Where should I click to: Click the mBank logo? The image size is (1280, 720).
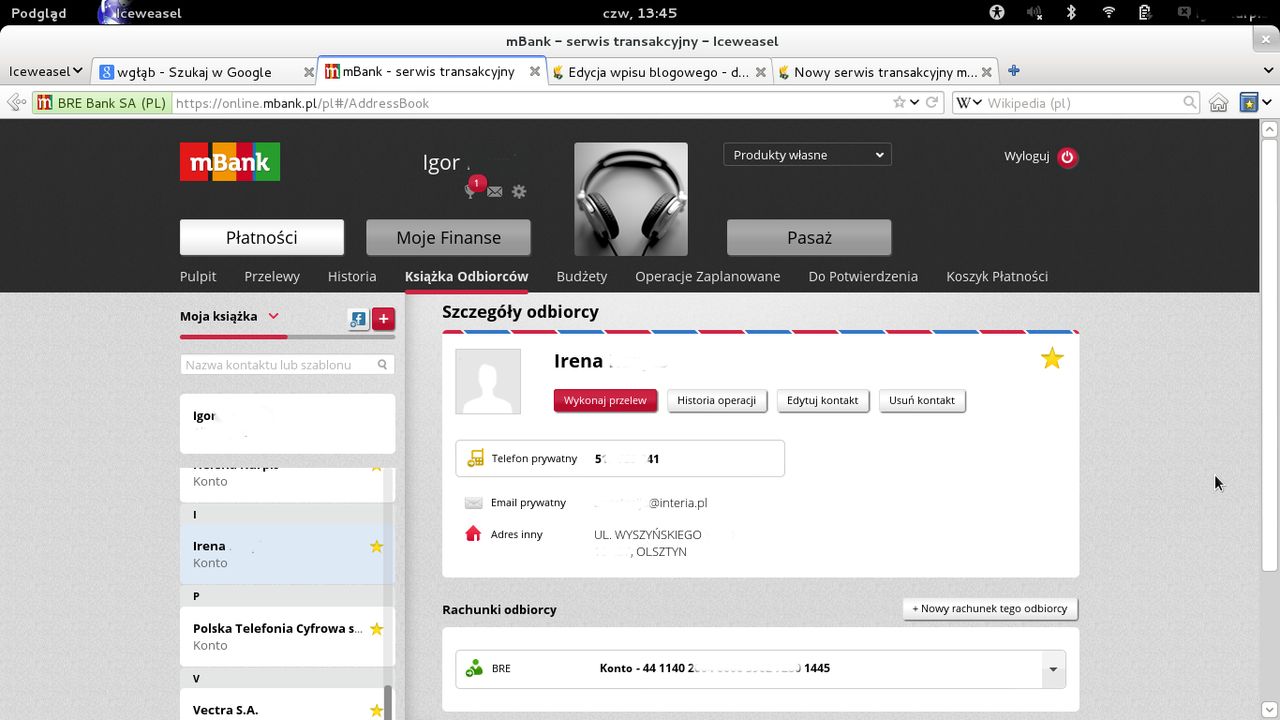coord(230,162)
